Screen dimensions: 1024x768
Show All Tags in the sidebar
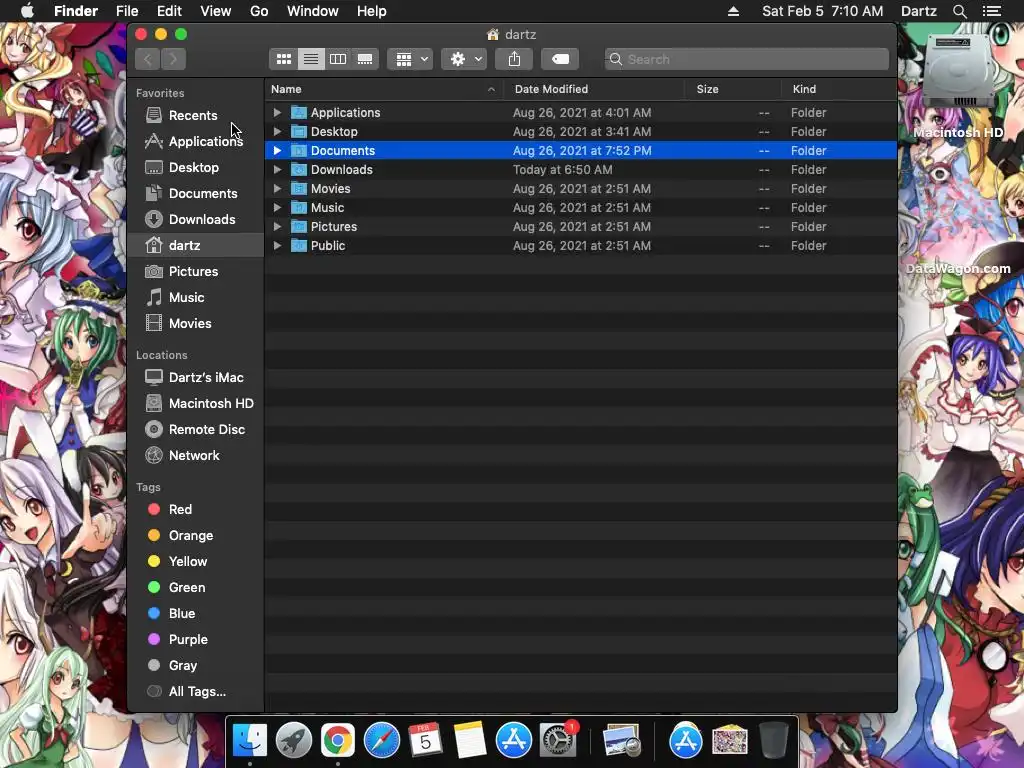point(195,692)
